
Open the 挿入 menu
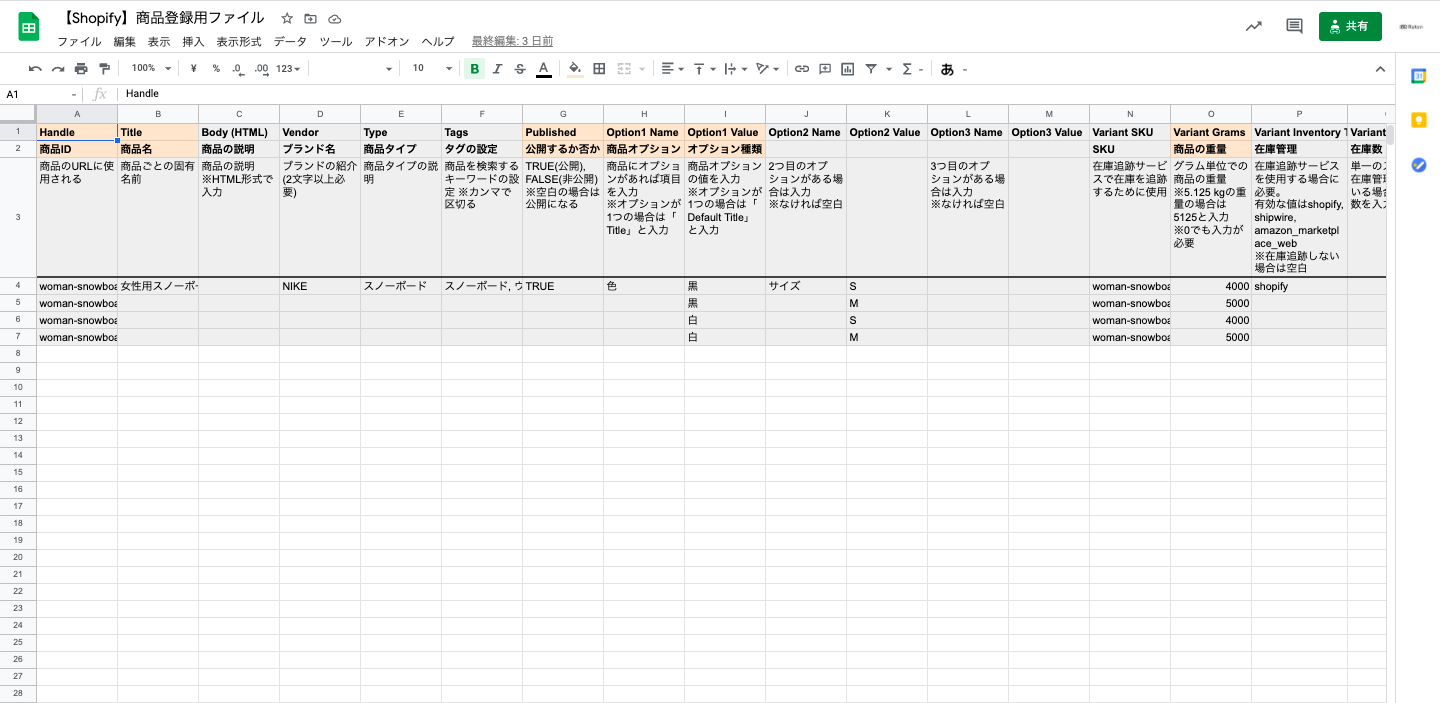click(x=193, y=42)
